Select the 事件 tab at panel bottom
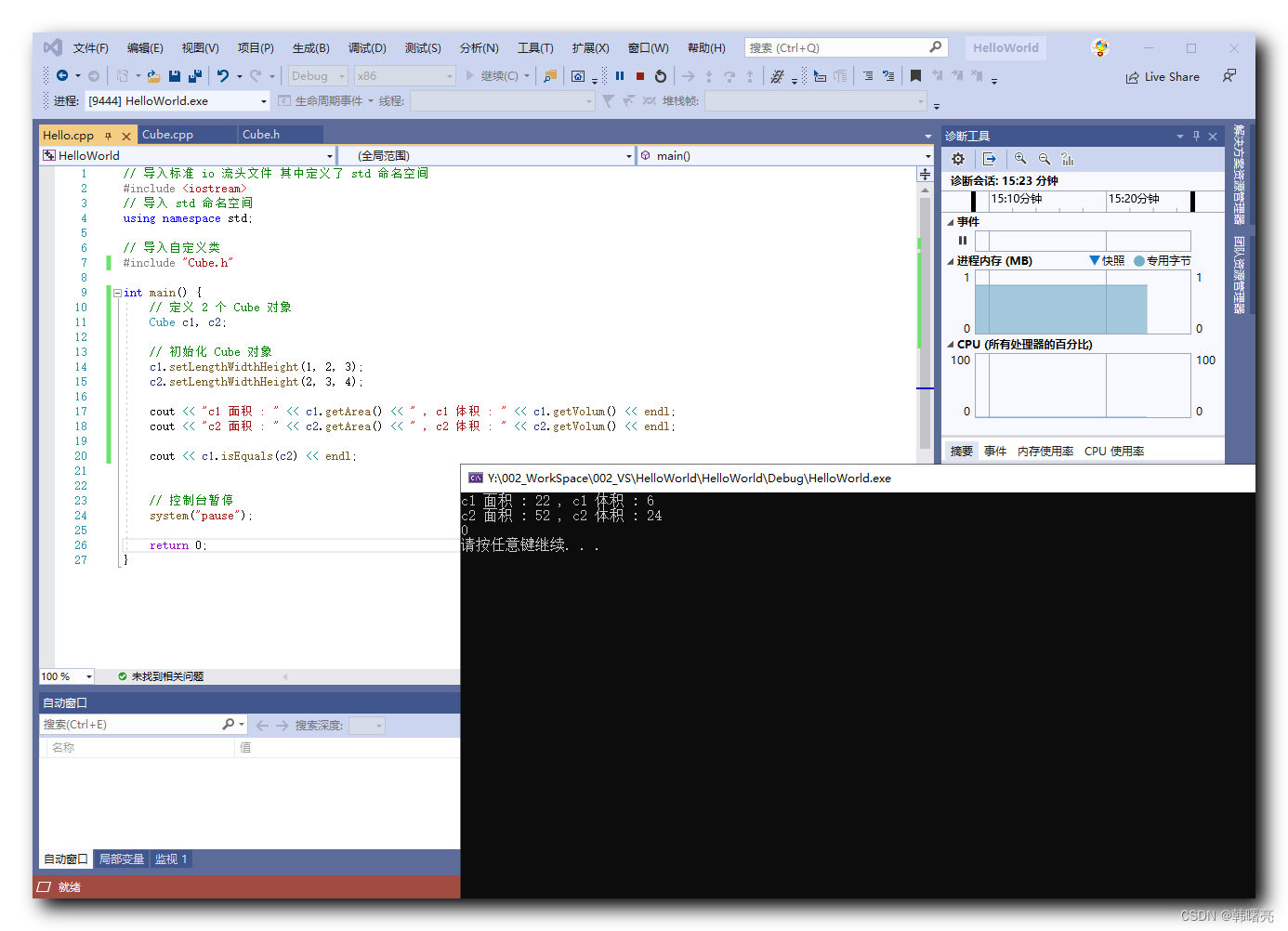 coord(995,451)
